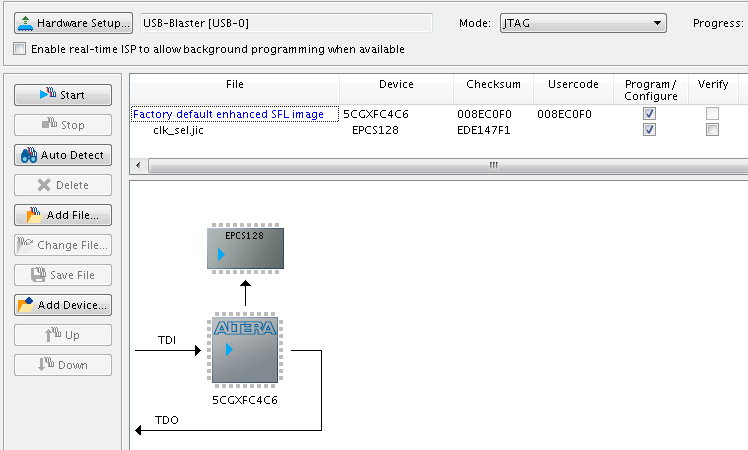Click the Program/Configure column header
Screen dimensions: 748x450
click(651, 90)
